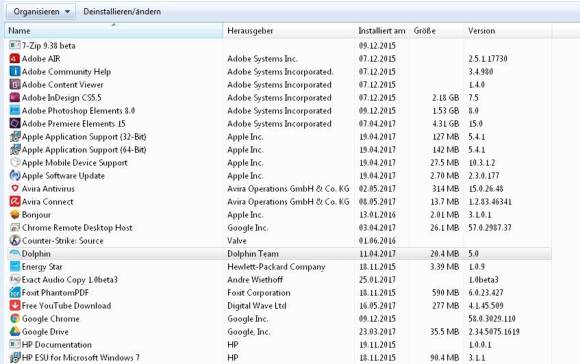Click the Chrome Remote Desktop Host icon
The image size is (580, 364).
pos(15,228)
